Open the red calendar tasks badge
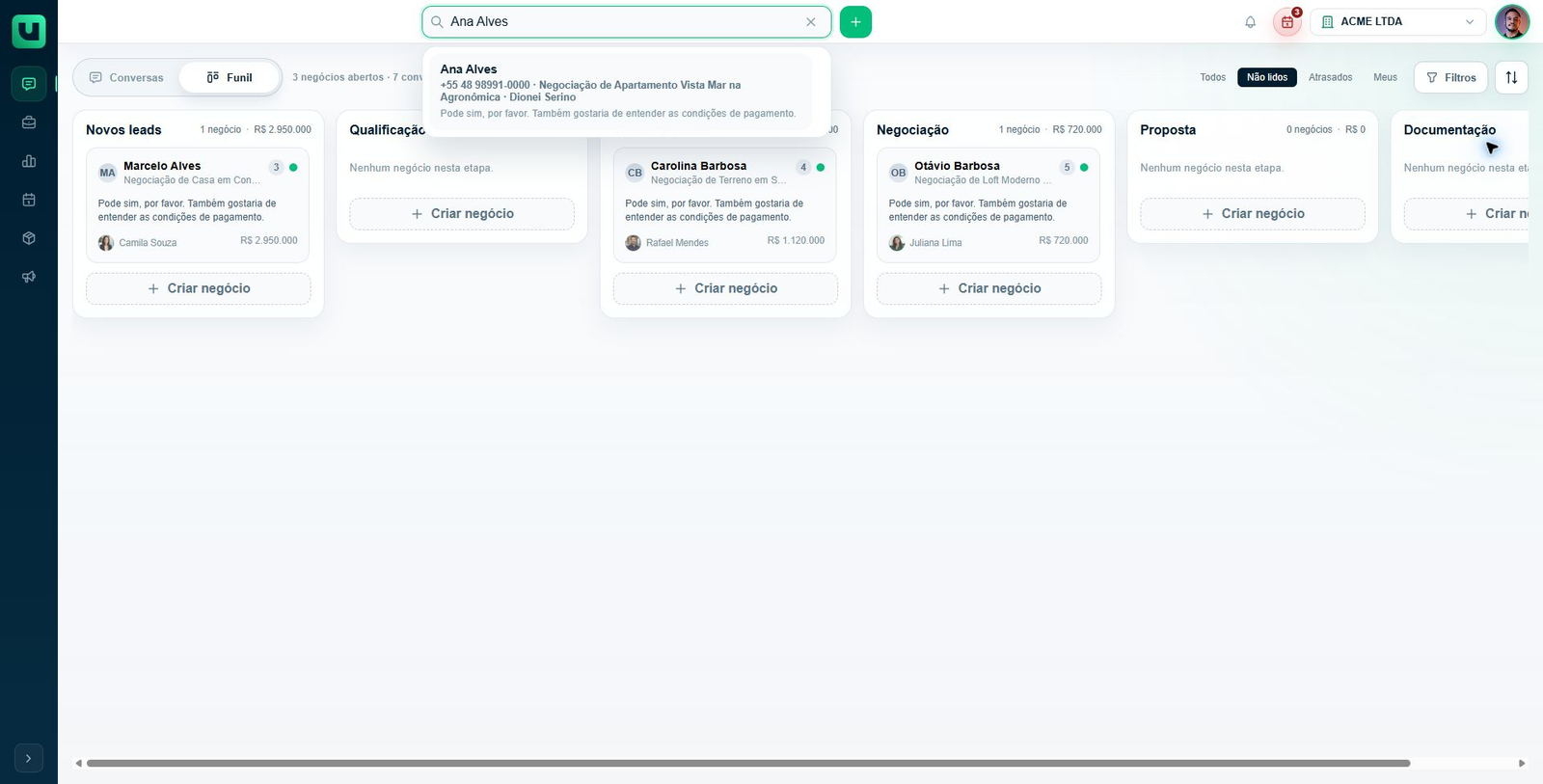This screenshot has height=784, width=1543. click(x=1287, y=22)
